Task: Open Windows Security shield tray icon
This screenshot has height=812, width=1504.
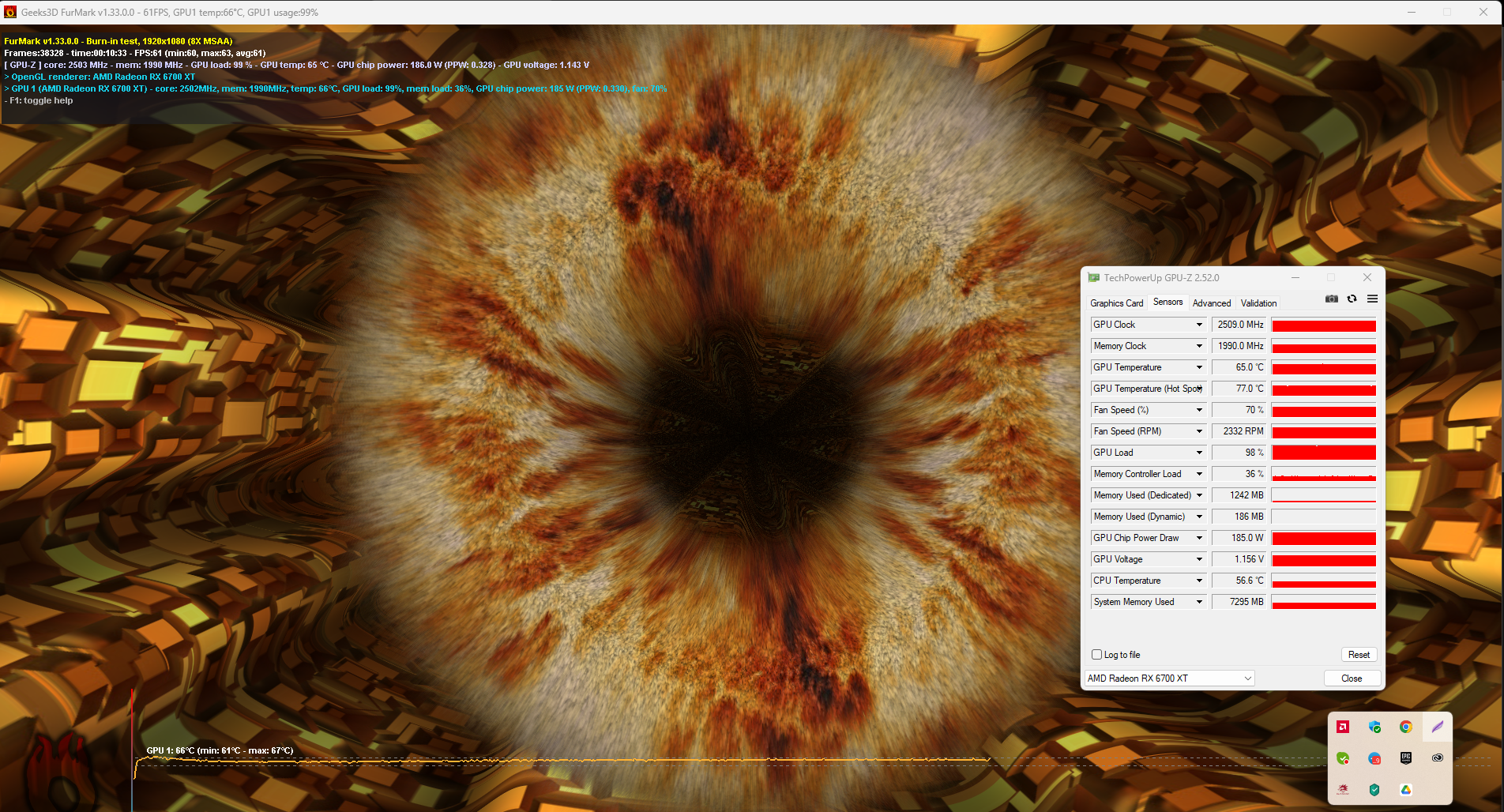Action: pos(1374,727)
